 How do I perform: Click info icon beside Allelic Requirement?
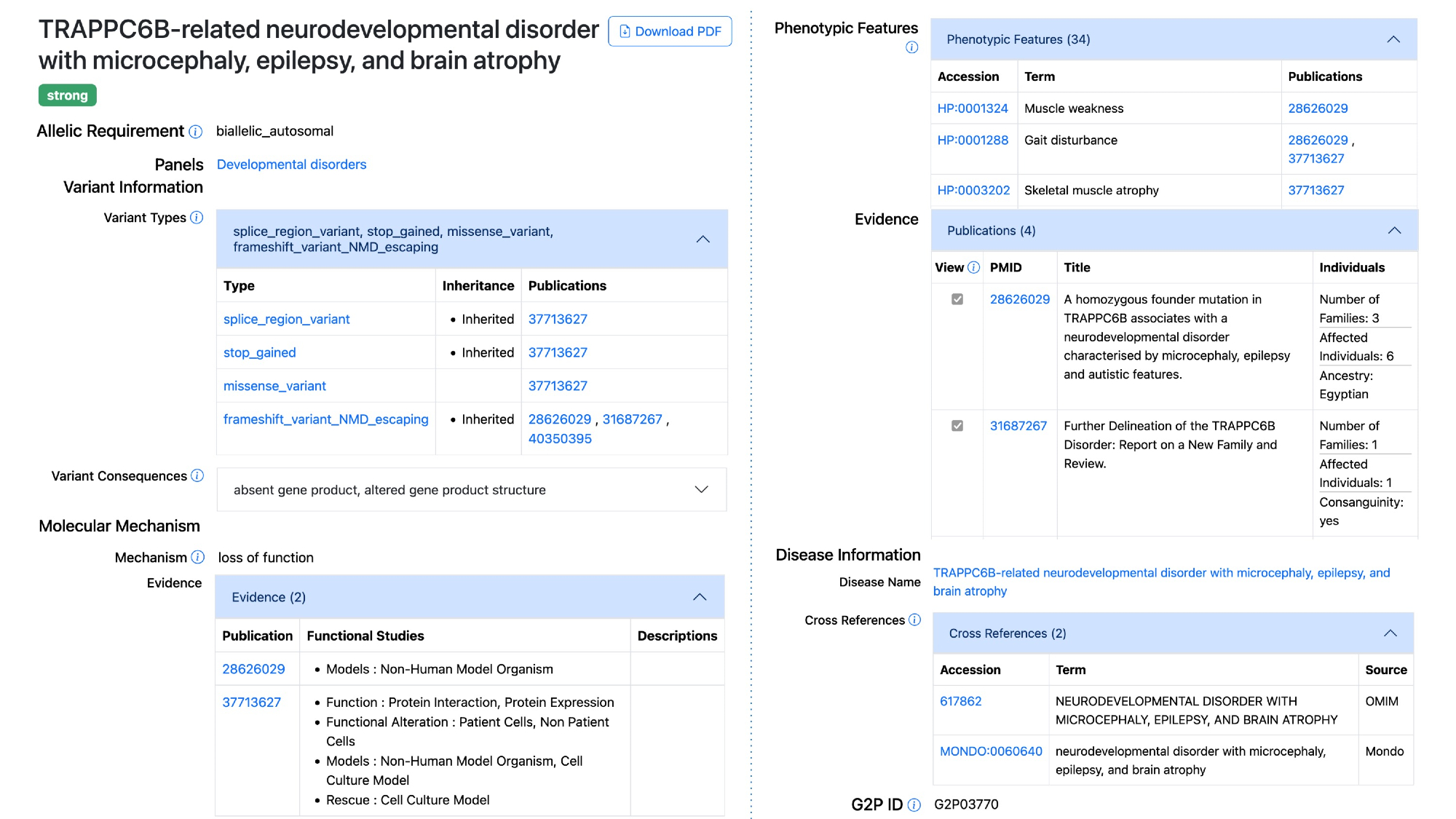(195, 132)
